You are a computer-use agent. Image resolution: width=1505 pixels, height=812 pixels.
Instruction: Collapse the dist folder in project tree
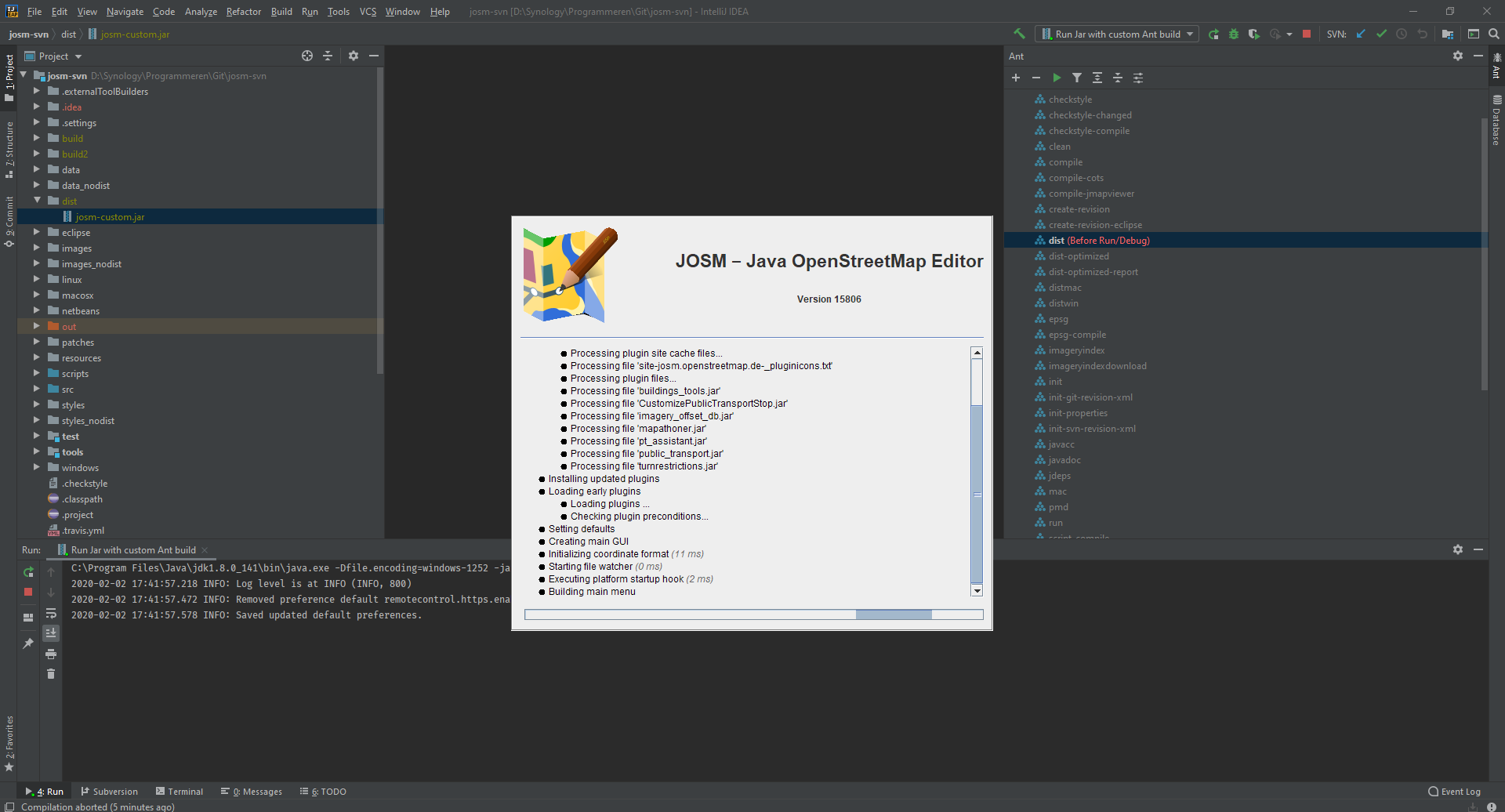coord(36,201)
